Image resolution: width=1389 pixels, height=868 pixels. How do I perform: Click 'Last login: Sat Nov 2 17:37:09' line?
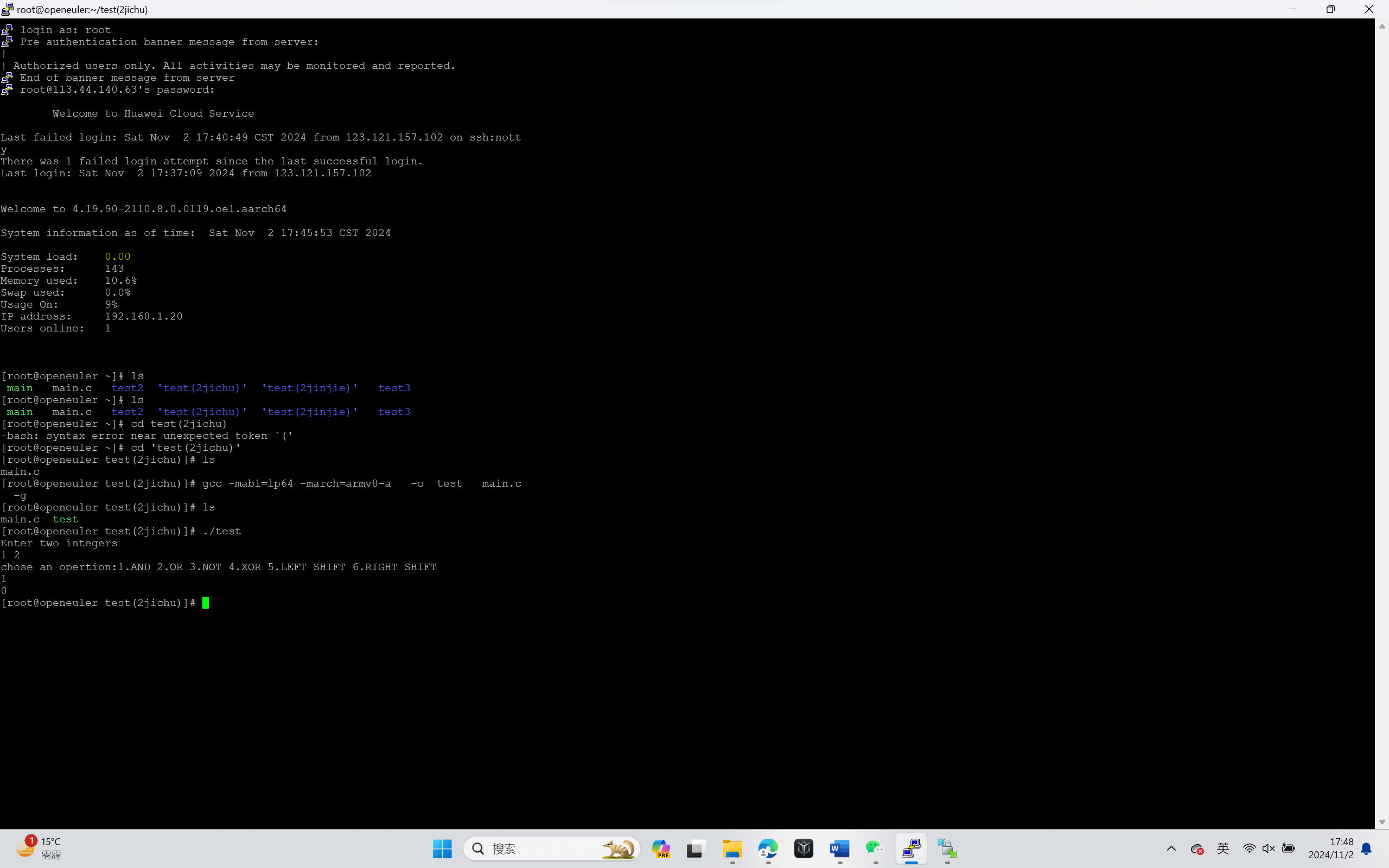[x=186, y=174]
